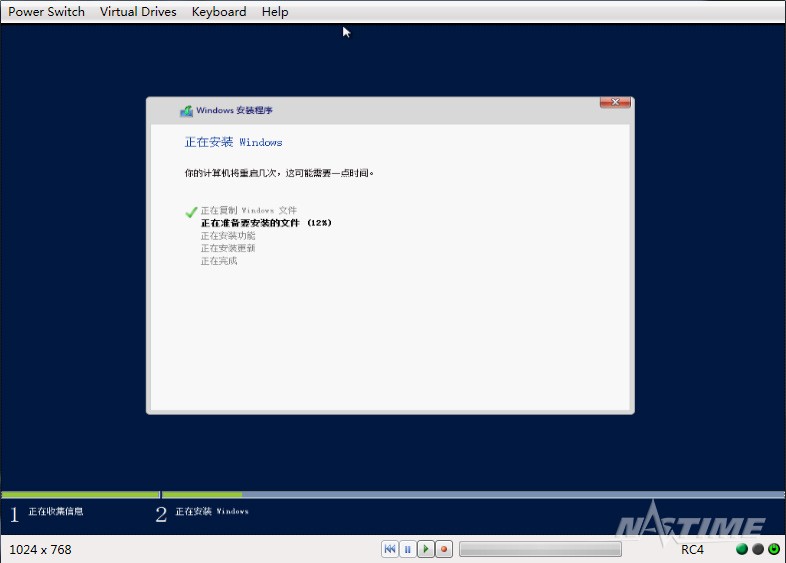This screenshot has width=786, height=563.
Task: Click the stage 2 installation progress bar
Action: point(473,495)
